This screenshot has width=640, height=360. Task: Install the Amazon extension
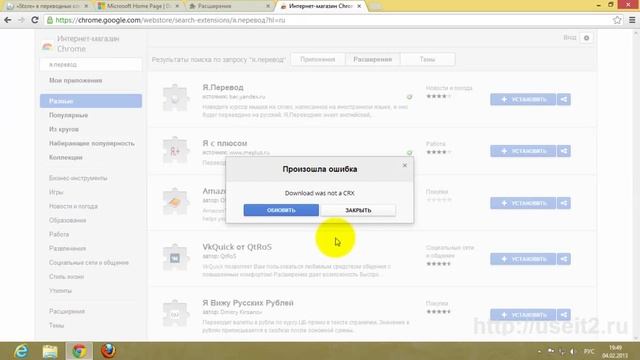[x=523, y=203]
